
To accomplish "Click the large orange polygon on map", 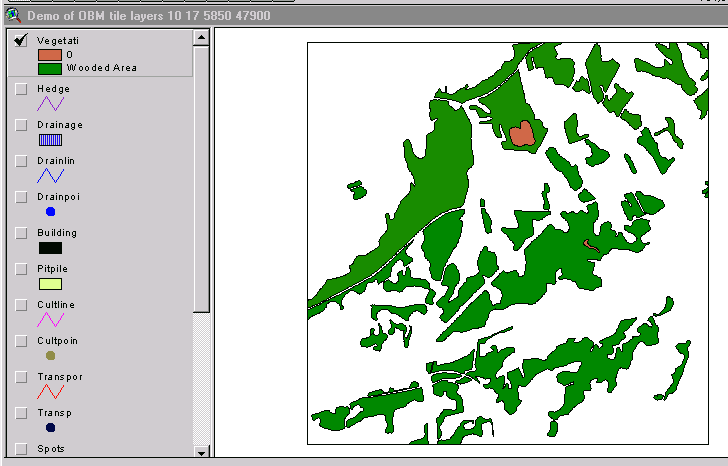I will pyautogui.click(x=522, y=135).
